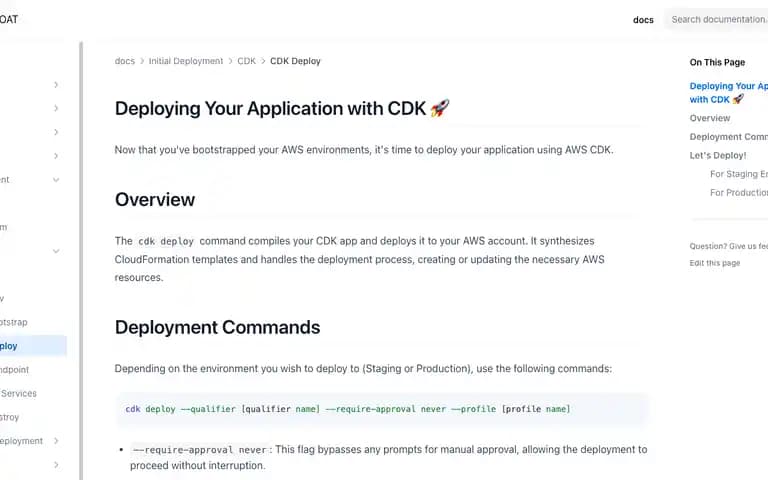Collapse down-chevron beside sidebar item ending 'nt'

pyautogui.click(x=56, y=180)
